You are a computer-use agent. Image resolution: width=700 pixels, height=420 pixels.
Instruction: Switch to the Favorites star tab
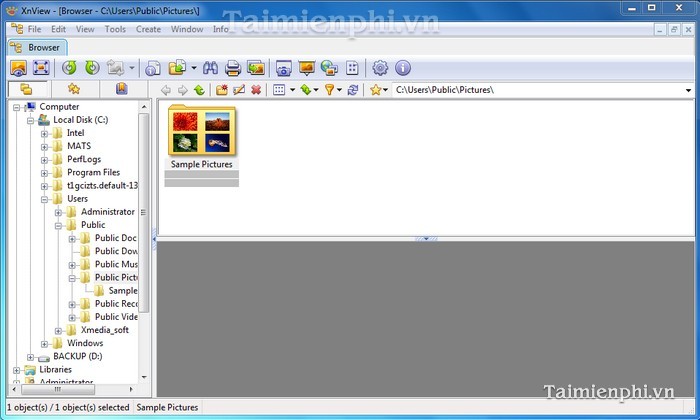point(74,89)
